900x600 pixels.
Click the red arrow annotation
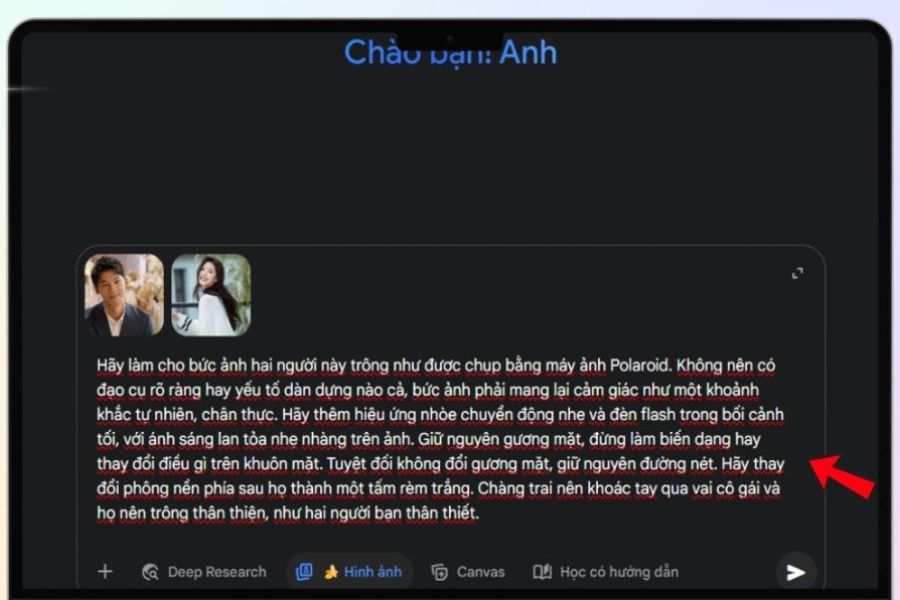(843, 475)
